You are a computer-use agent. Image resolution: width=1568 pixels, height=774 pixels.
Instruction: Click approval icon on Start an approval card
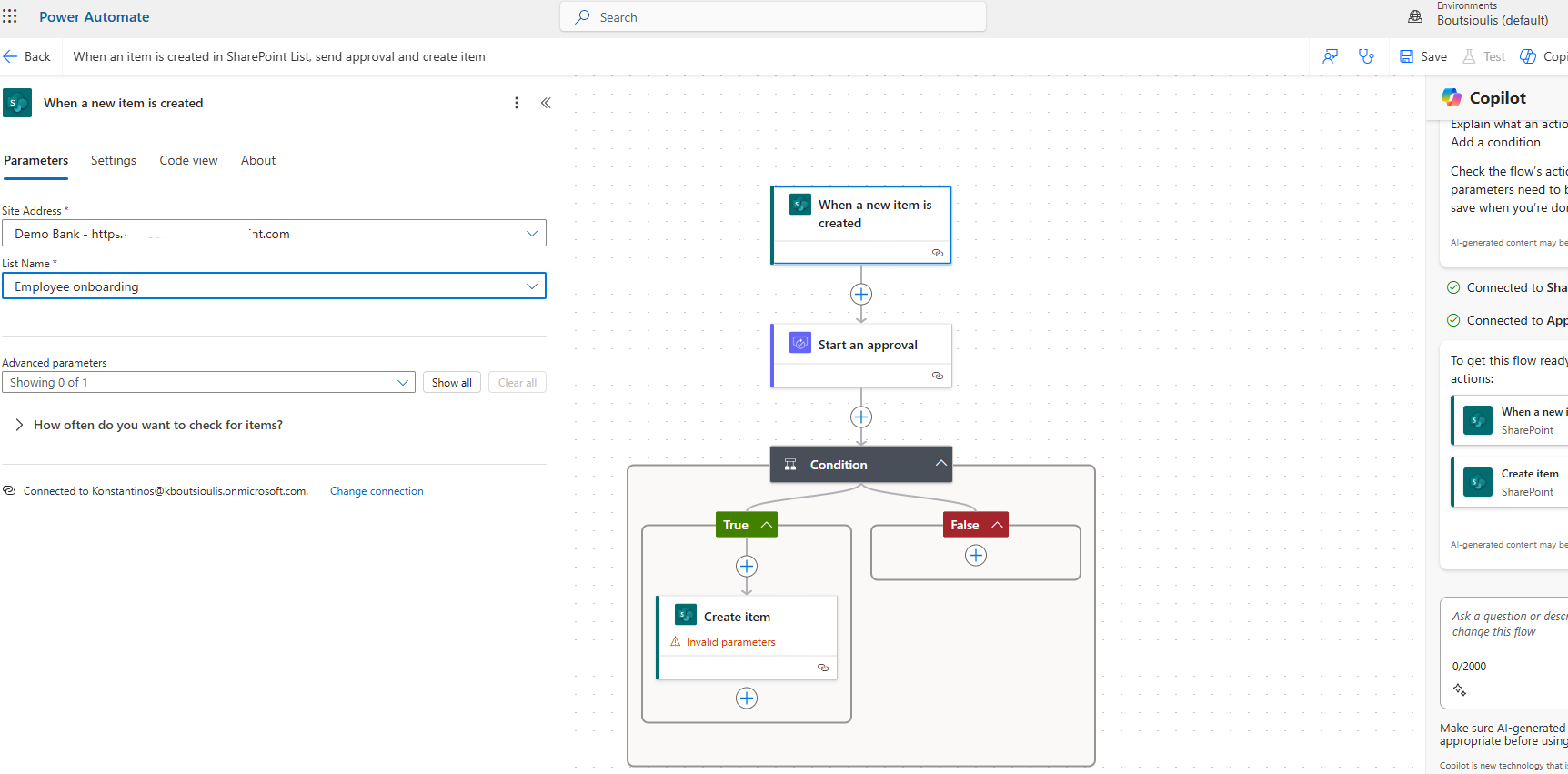click(800, 344)
